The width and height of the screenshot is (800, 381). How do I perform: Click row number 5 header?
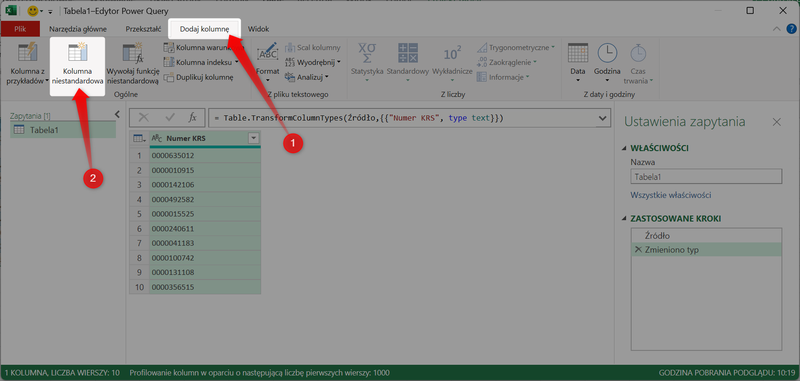pyautogui.click(x=139, y=214)
